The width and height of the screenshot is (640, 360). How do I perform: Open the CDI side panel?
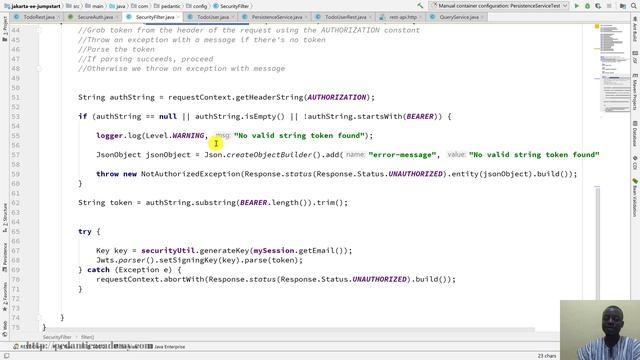pyautogui.click(x=635, y=163)
